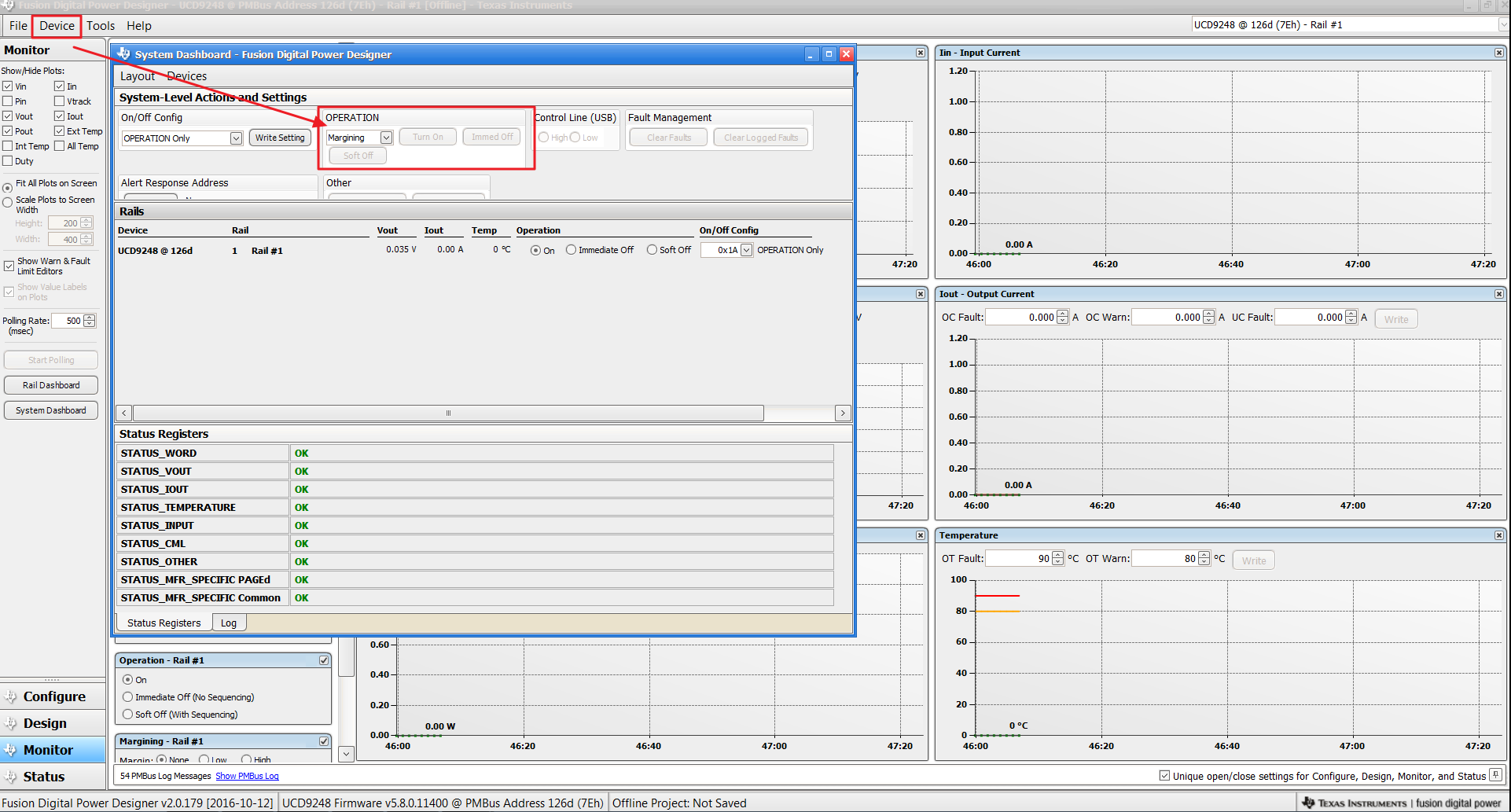Enable the Vtrack plot checkbox
This screenshot has height=812, width=1511.
[x=59, y=101]
